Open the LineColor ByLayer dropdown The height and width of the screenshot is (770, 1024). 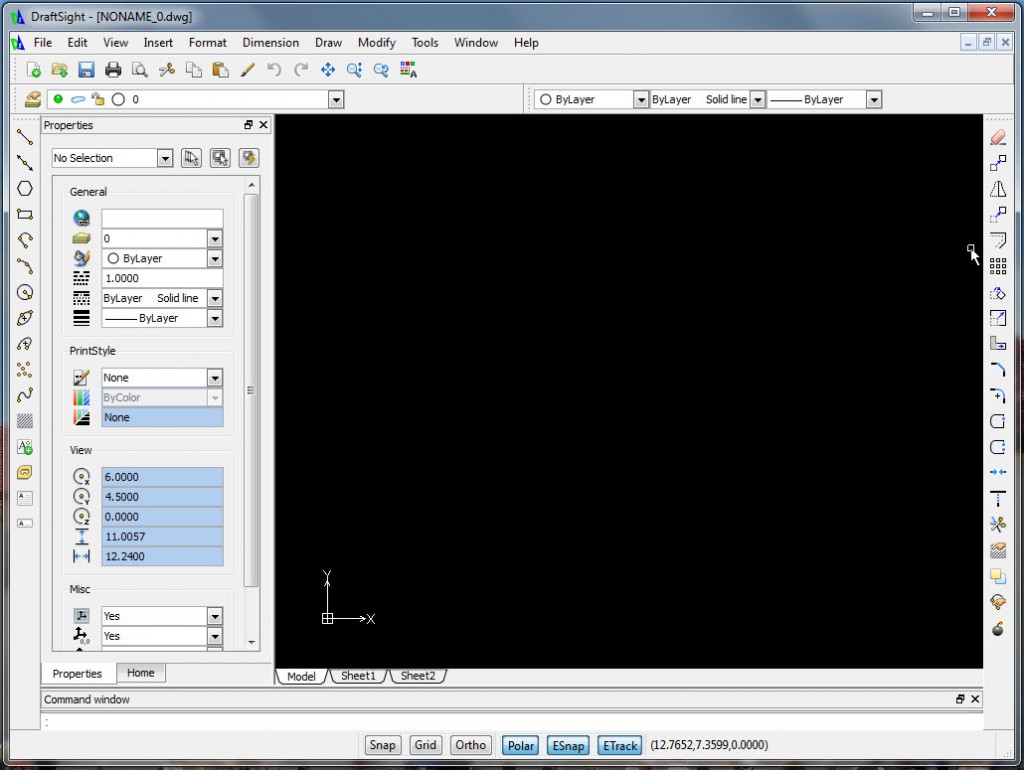tap(215, 258)
